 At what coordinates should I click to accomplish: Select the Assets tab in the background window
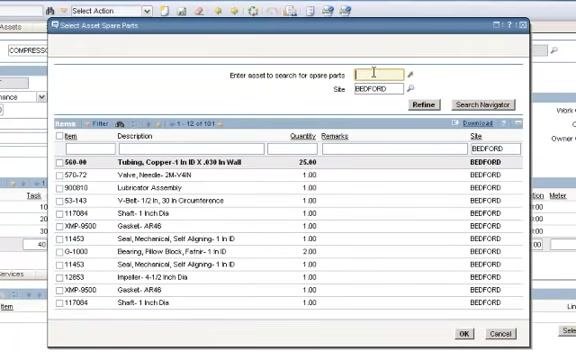[11, 27]
